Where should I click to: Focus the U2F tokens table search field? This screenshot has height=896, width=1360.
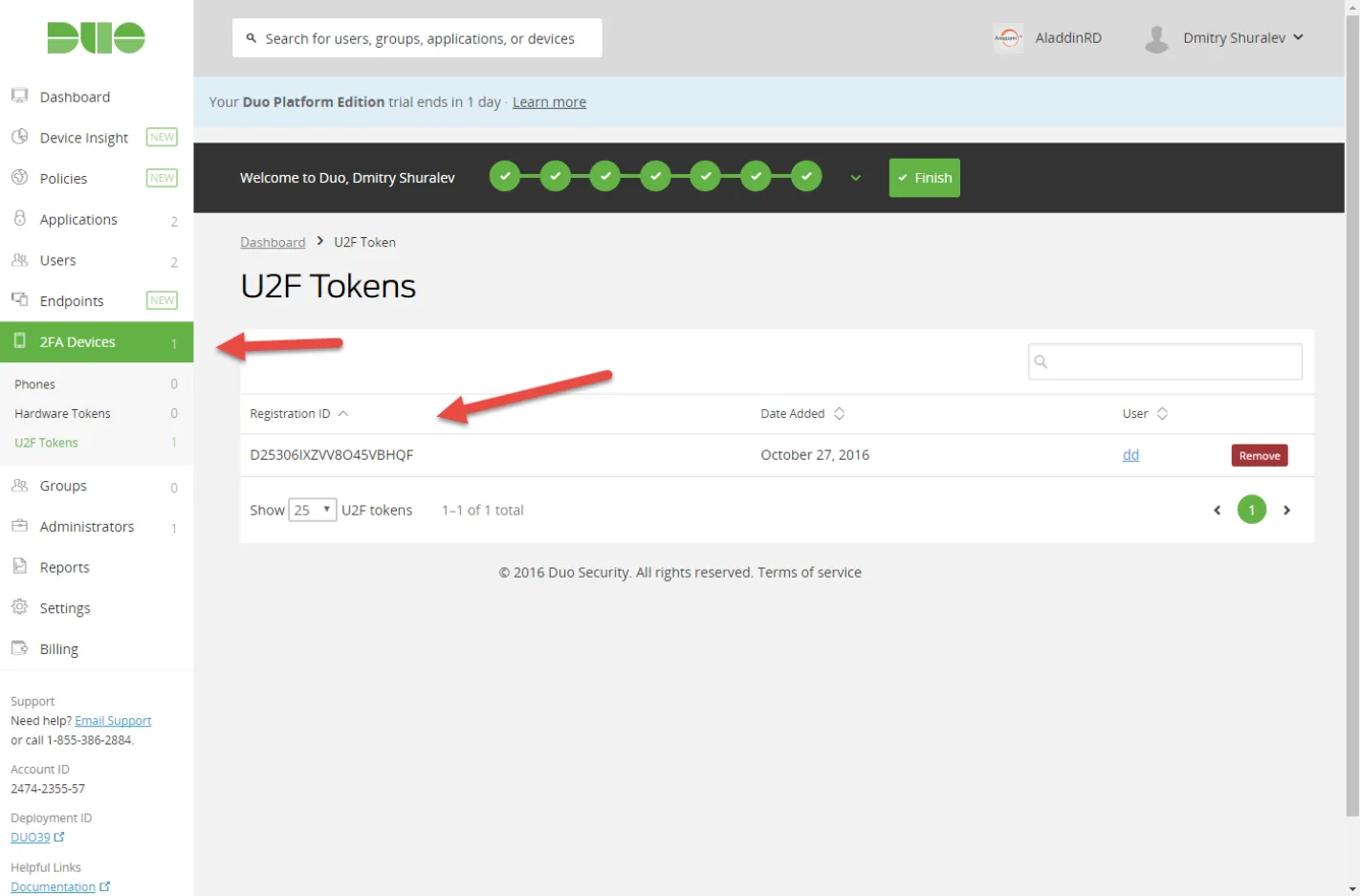coord(1165,361)
